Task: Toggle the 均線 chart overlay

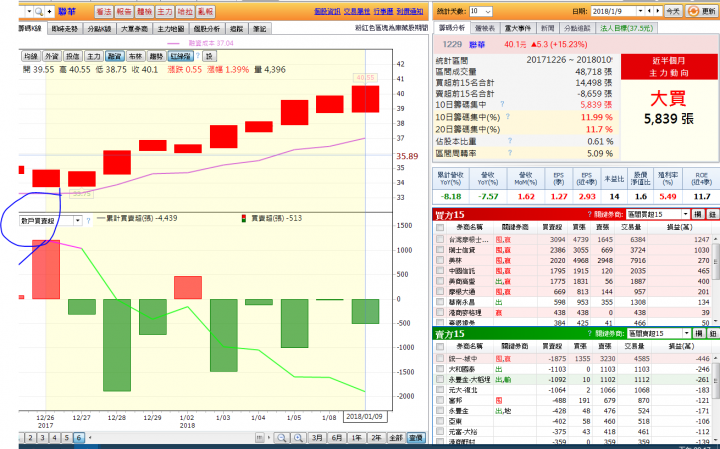Action: (31, 56)
